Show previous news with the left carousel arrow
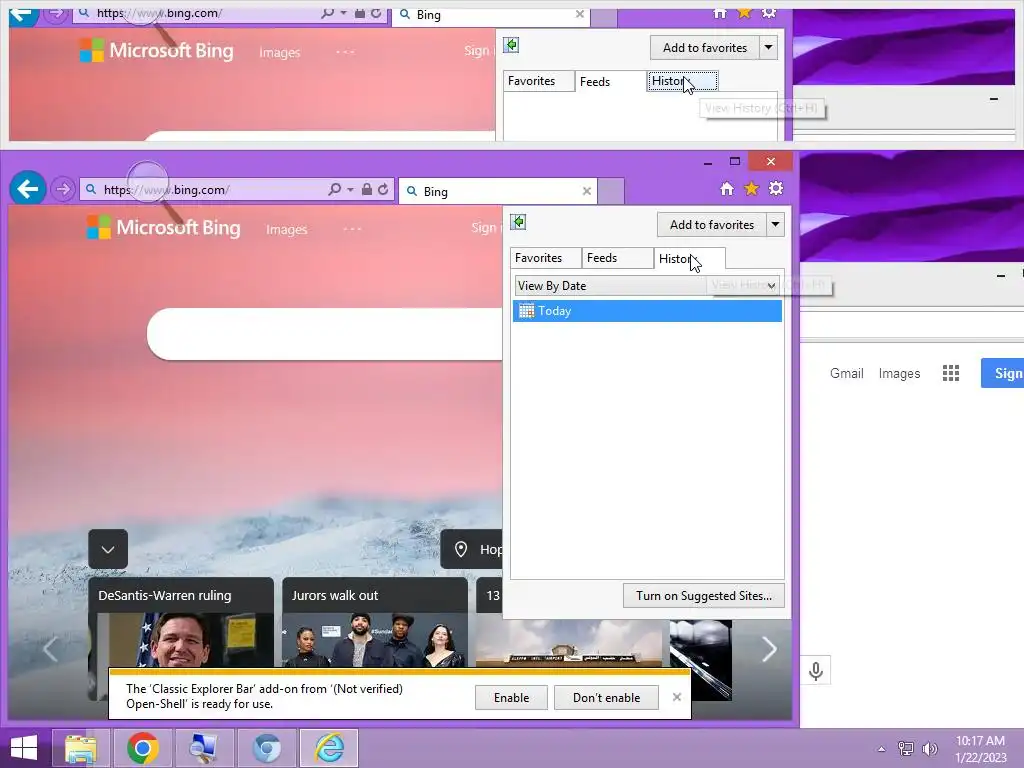Image resolution: width=1024 pixels, height=768 pixels. pos(50,648)
